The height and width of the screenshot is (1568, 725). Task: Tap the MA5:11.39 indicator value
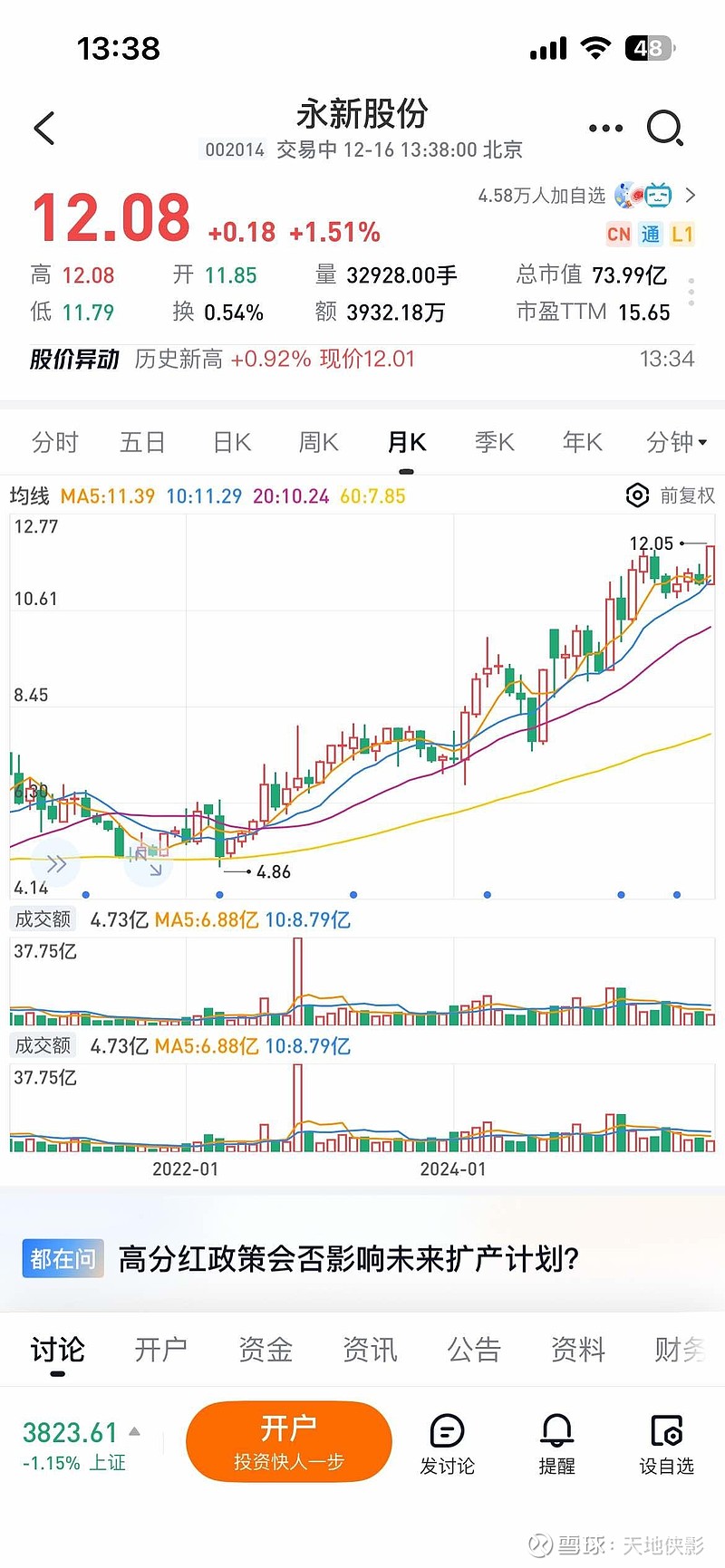coord(108,496)
